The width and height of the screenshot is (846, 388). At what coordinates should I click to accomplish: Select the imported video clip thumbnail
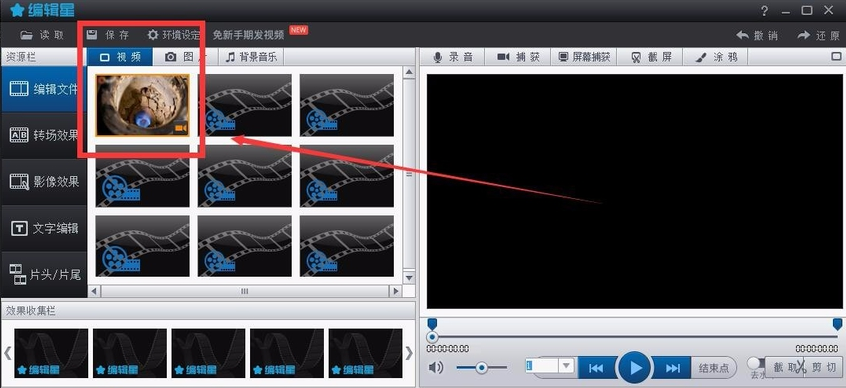[x=142, y=105]
